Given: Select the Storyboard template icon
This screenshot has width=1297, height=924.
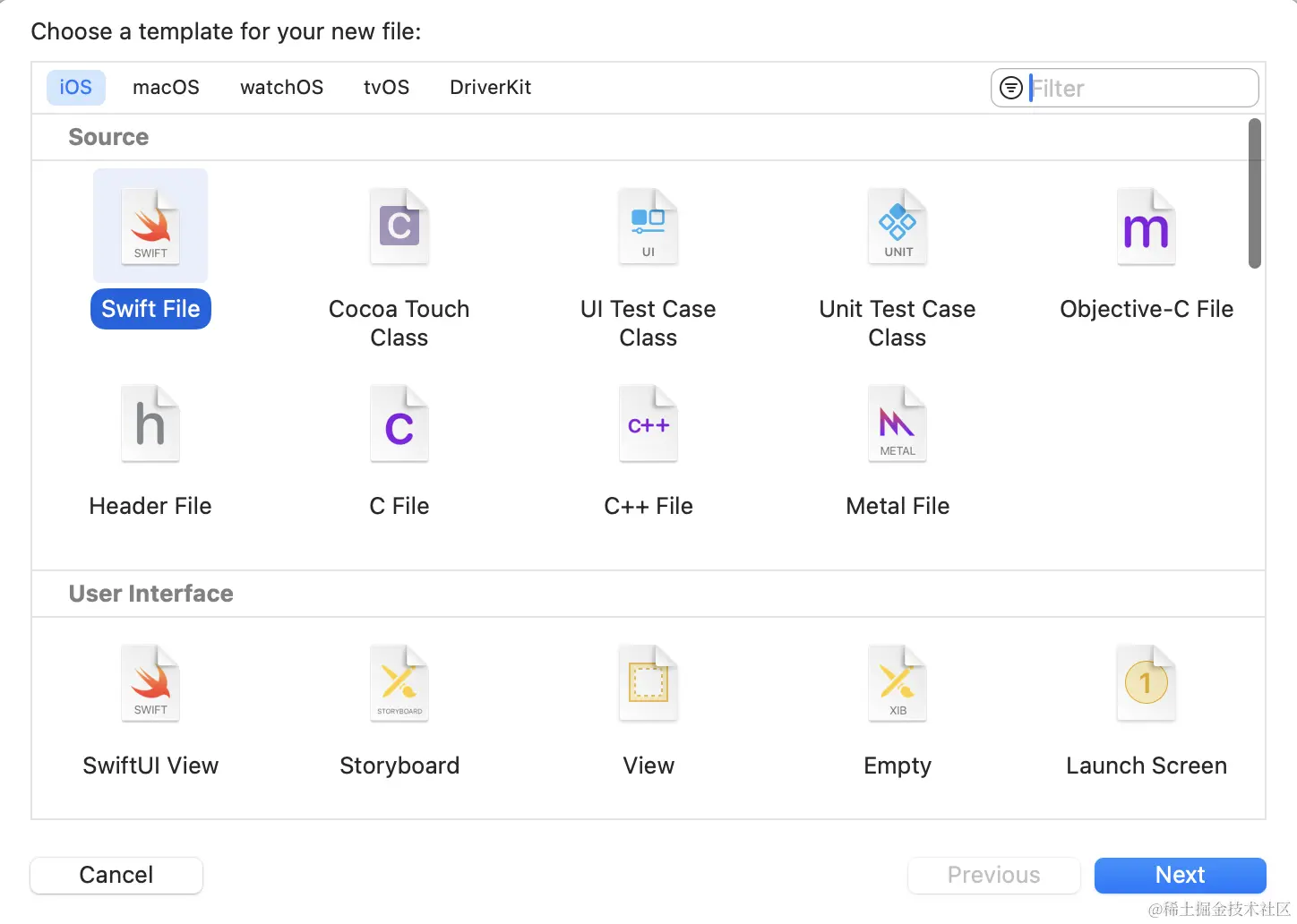Looking at the screenshot, I should [399, 683].
